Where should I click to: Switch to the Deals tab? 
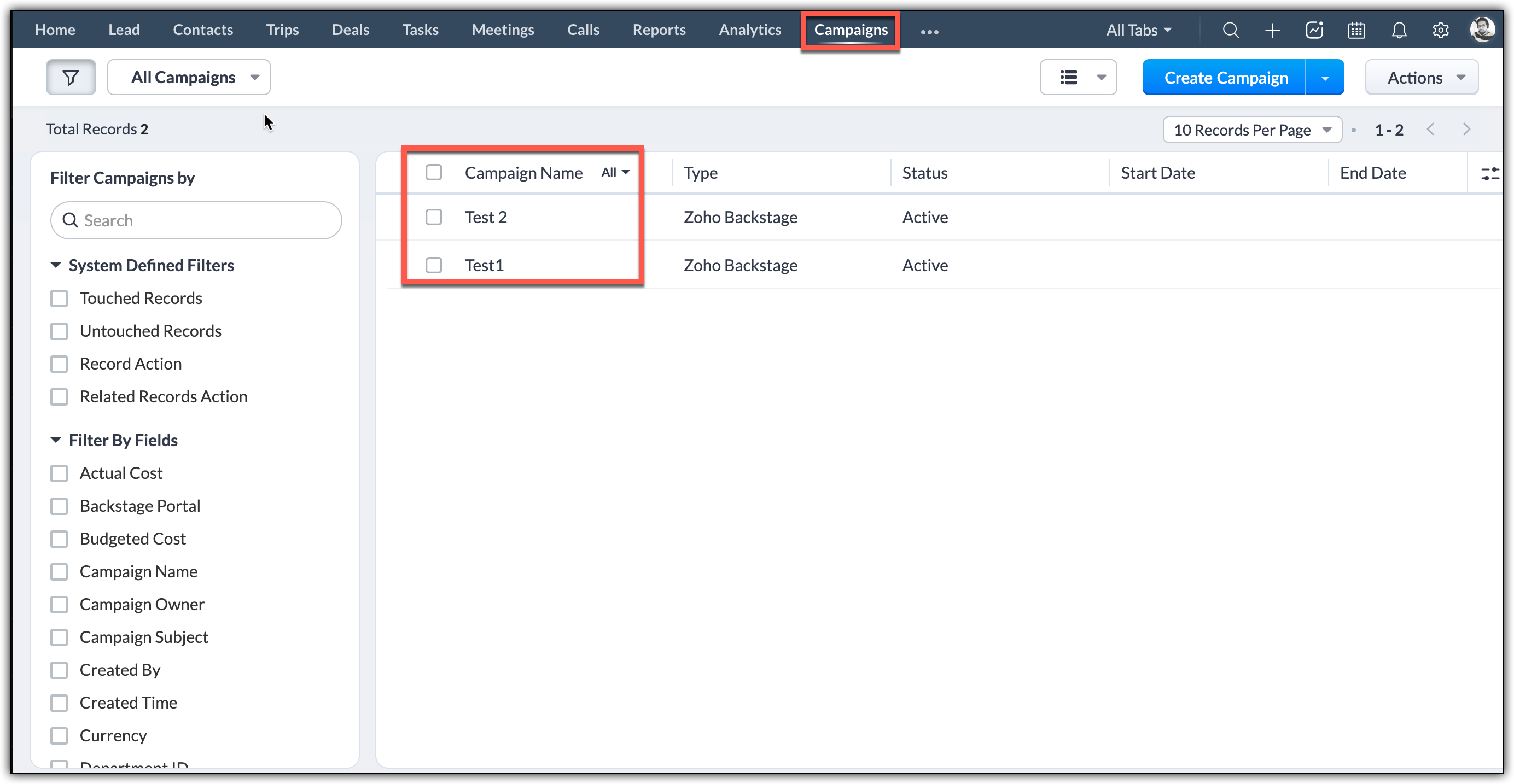[350, 30]
